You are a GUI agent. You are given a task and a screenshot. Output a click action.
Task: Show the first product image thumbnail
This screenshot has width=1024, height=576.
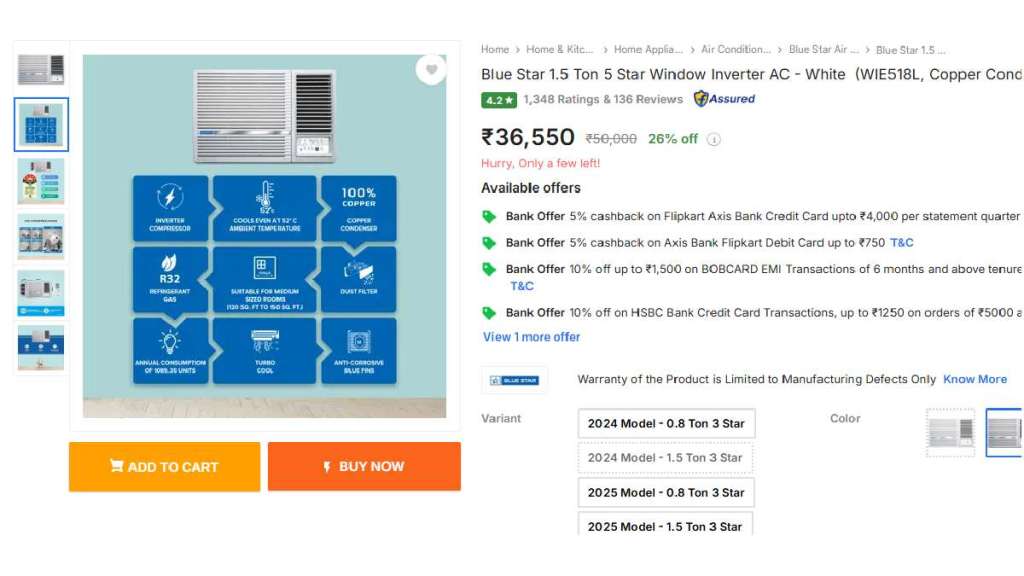pyautogui.click(x=41, y=69)
